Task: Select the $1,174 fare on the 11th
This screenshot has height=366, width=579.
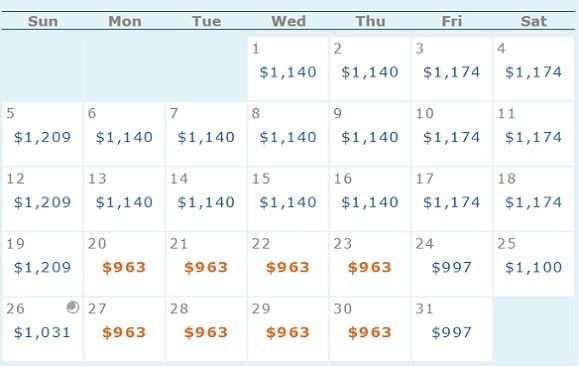Action: 534,137
